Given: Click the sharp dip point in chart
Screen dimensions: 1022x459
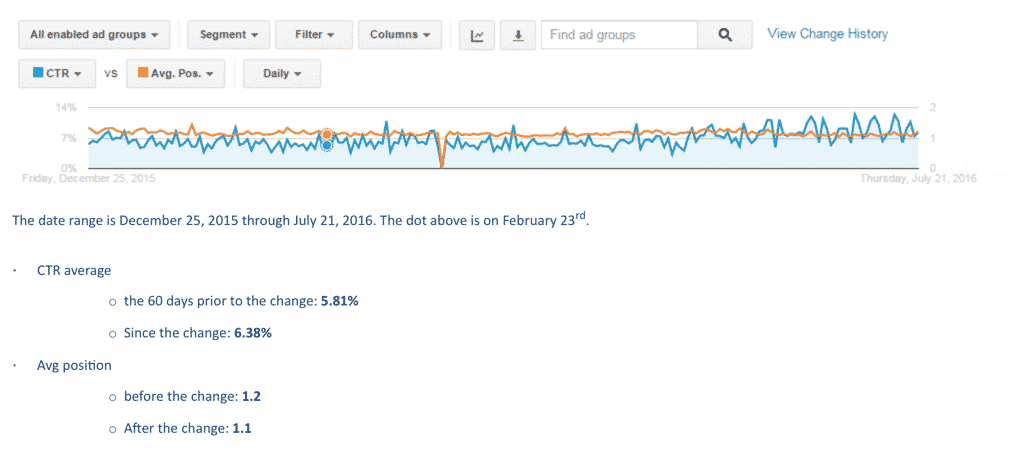Looking at the screenshot, I should point(442,166).
